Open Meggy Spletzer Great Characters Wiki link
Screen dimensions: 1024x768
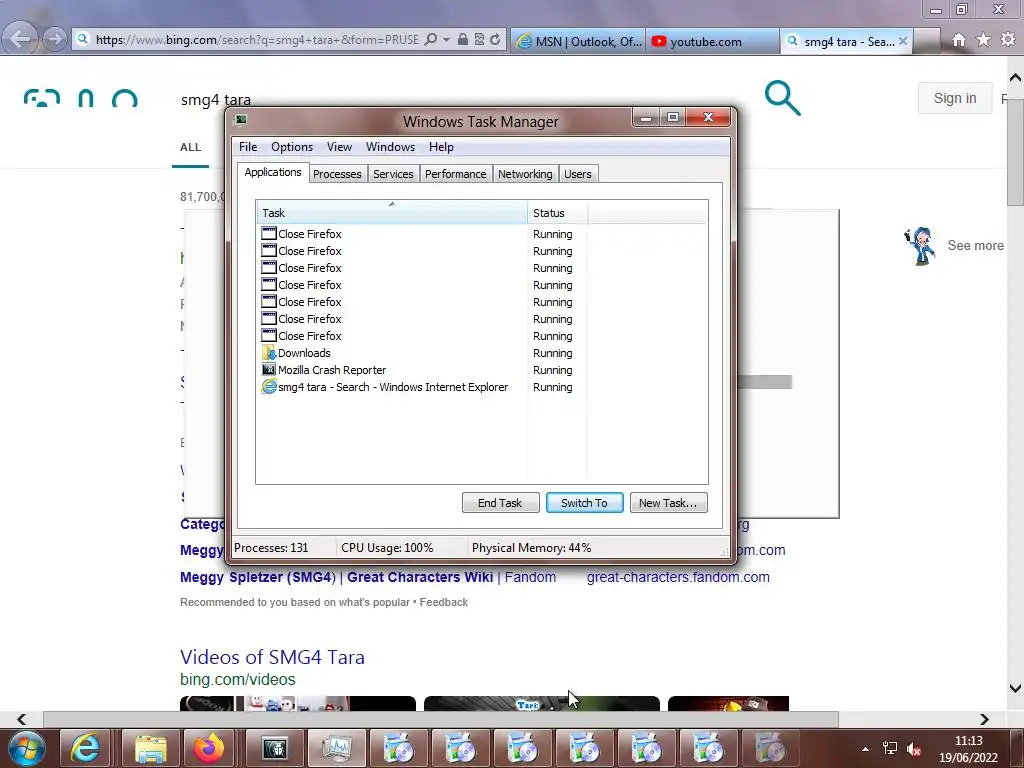pyautogui.click(x=368, y=577)
